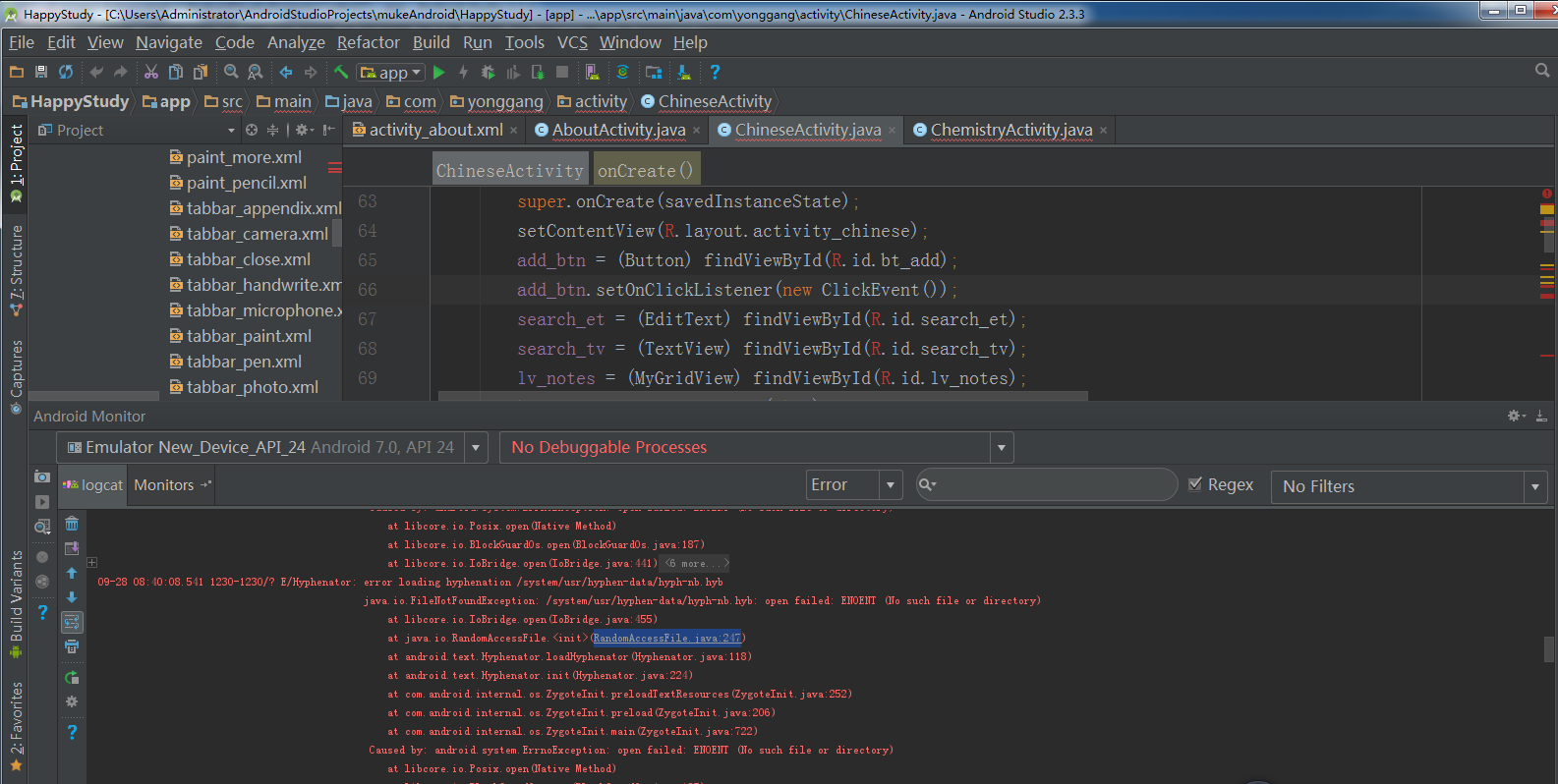Select tabbar_camera.xml in project tree

tap(249, 234)
